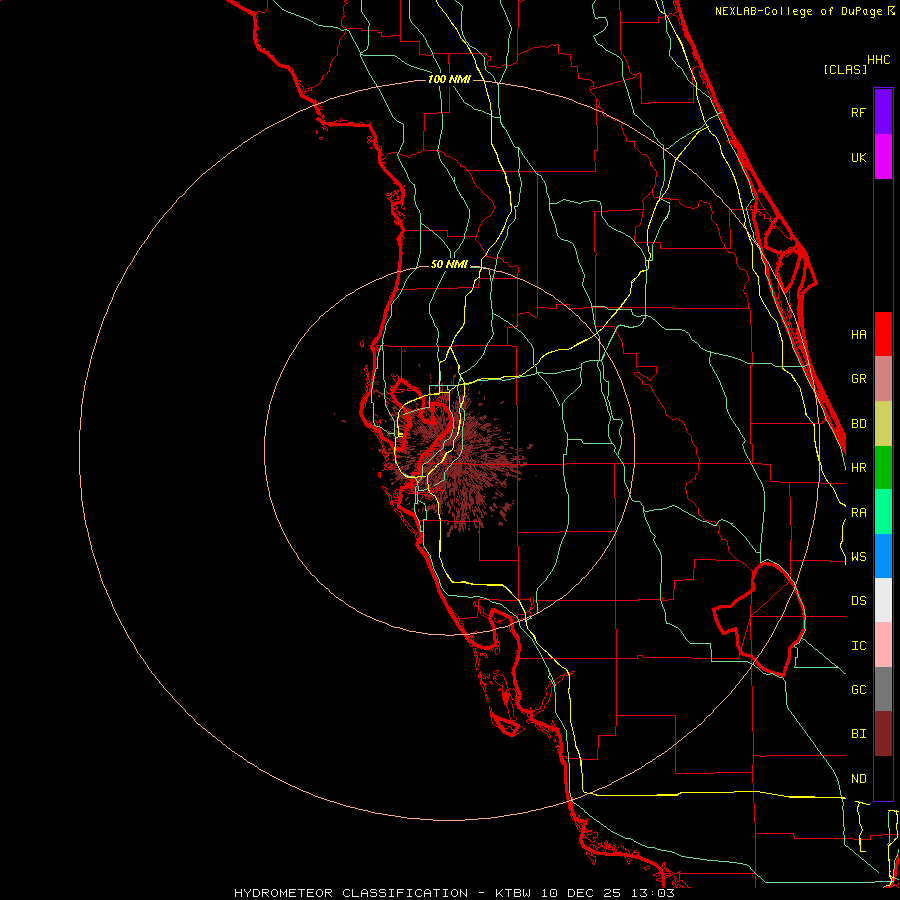
Task: Click the red HA legend swatch
Action: coord(883,334)
